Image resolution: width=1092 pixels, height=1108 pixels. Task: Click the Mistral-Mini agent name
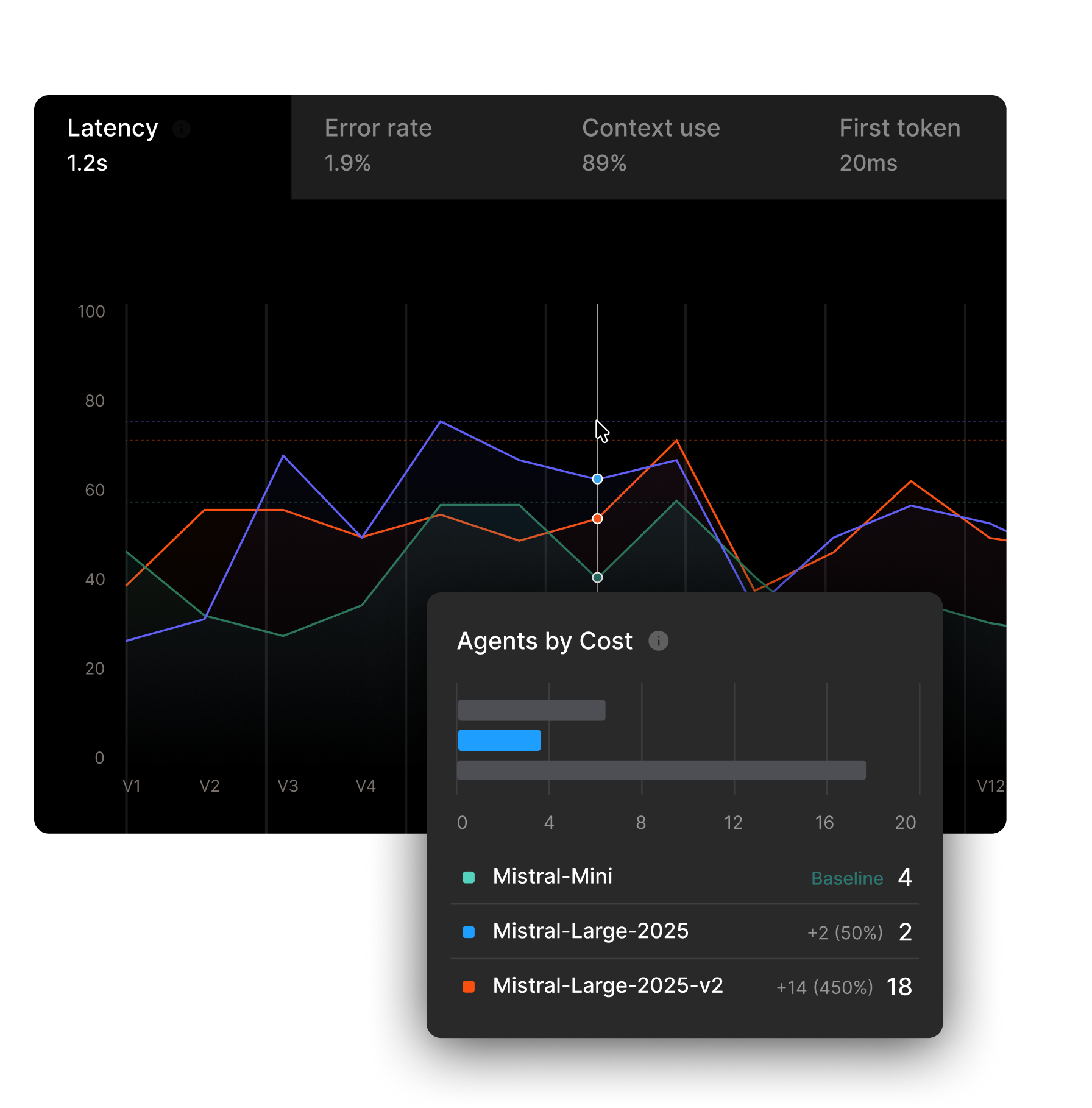point(552,876)
